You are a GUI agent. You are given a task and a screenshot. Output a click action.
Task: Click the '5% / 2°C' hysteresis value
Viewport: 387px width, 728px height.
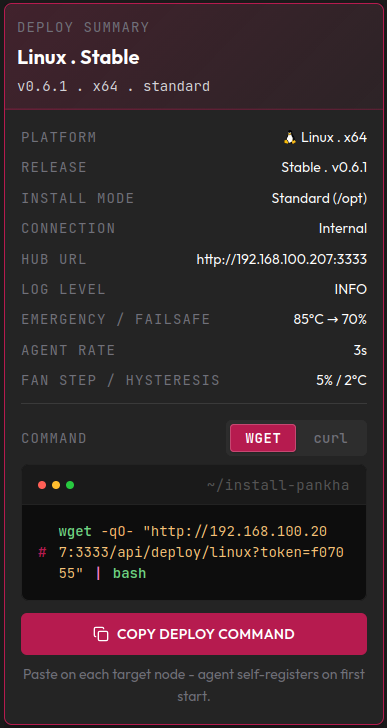(342, 381)
